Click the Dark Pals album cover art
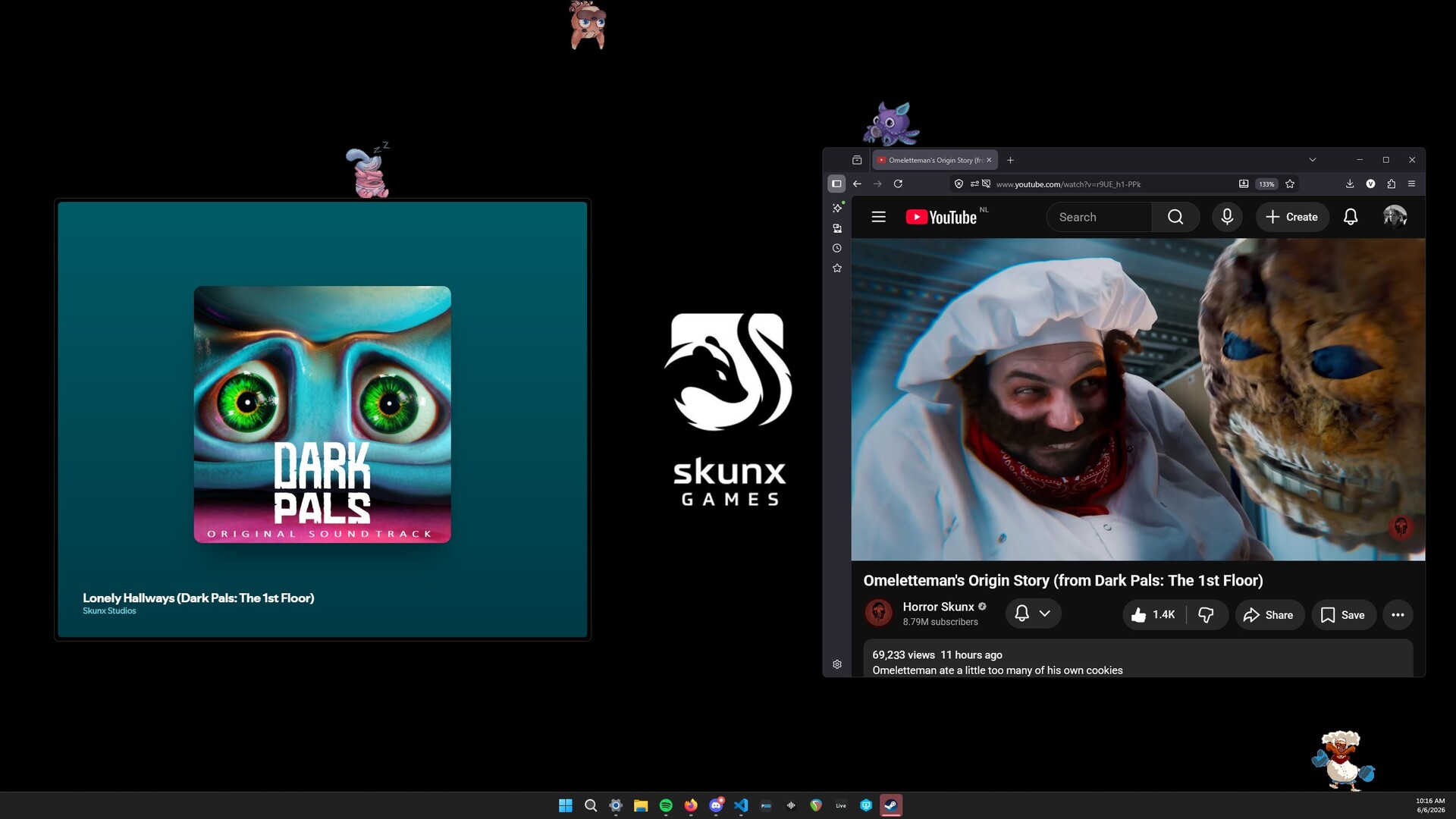The image size is (1456, 819). (322, 414)
